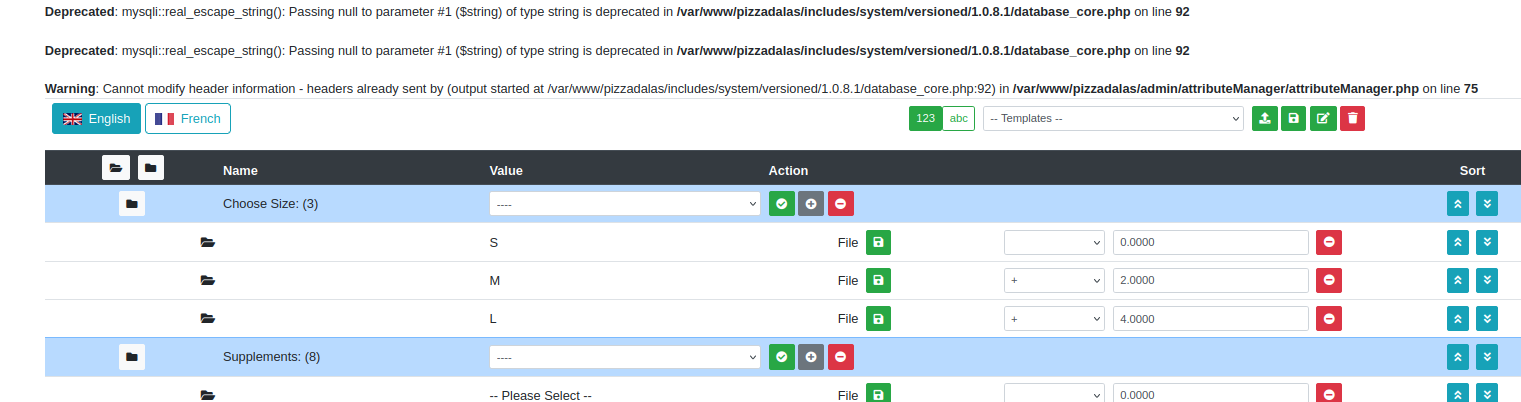Click the open-all folders button in header
This screenshot has width=1521, height=402.
pyautogui.click(x=115, y=168)
